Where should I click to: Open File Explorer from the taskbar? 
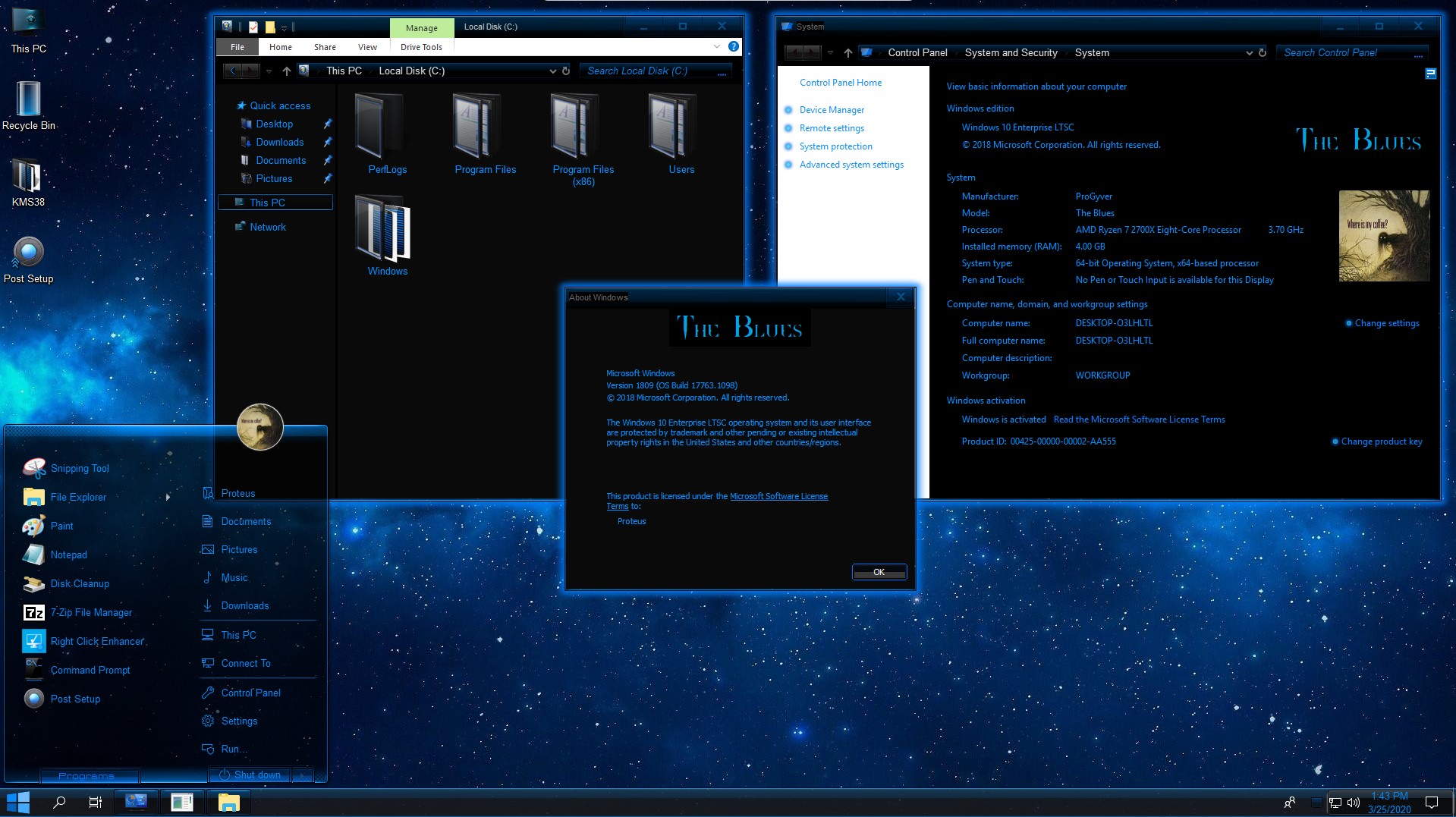click(x=228, y=802)
